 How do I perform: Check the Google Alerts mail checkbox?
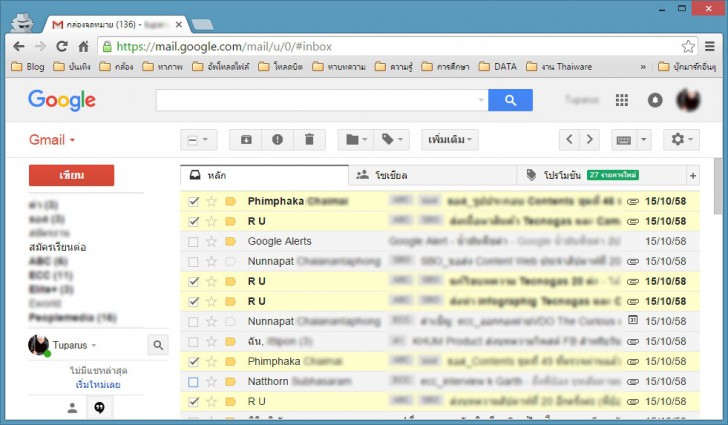click(x=193, y=242)
